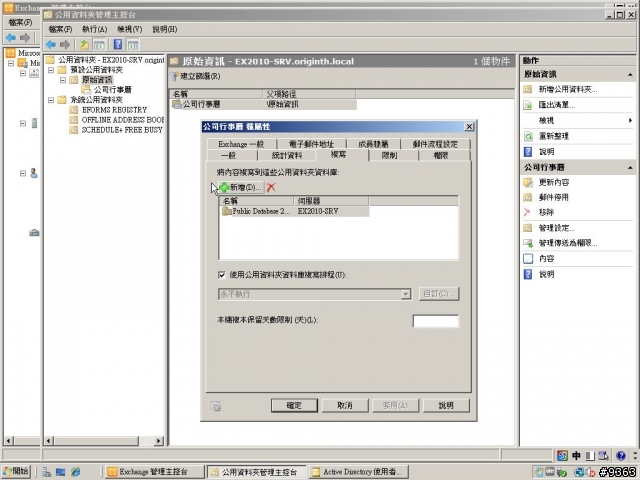
Task: Click the show/hide action pane toolbar icon
Action: (133, 44)
